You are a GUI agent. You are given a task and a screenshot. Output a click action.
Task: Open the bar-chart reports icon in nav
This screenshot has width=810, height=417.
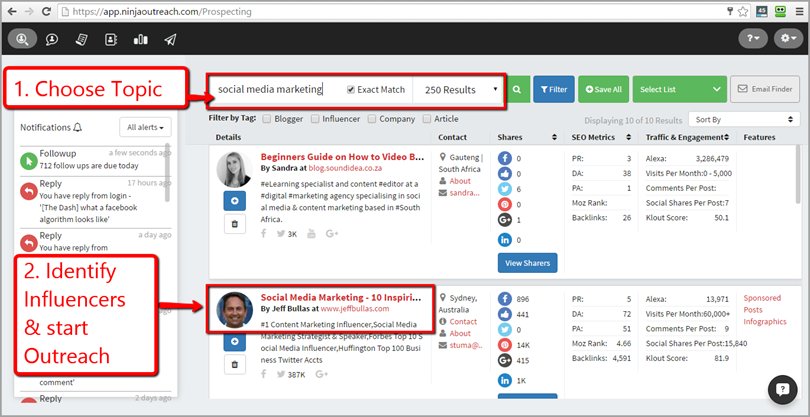click(141, 39)
